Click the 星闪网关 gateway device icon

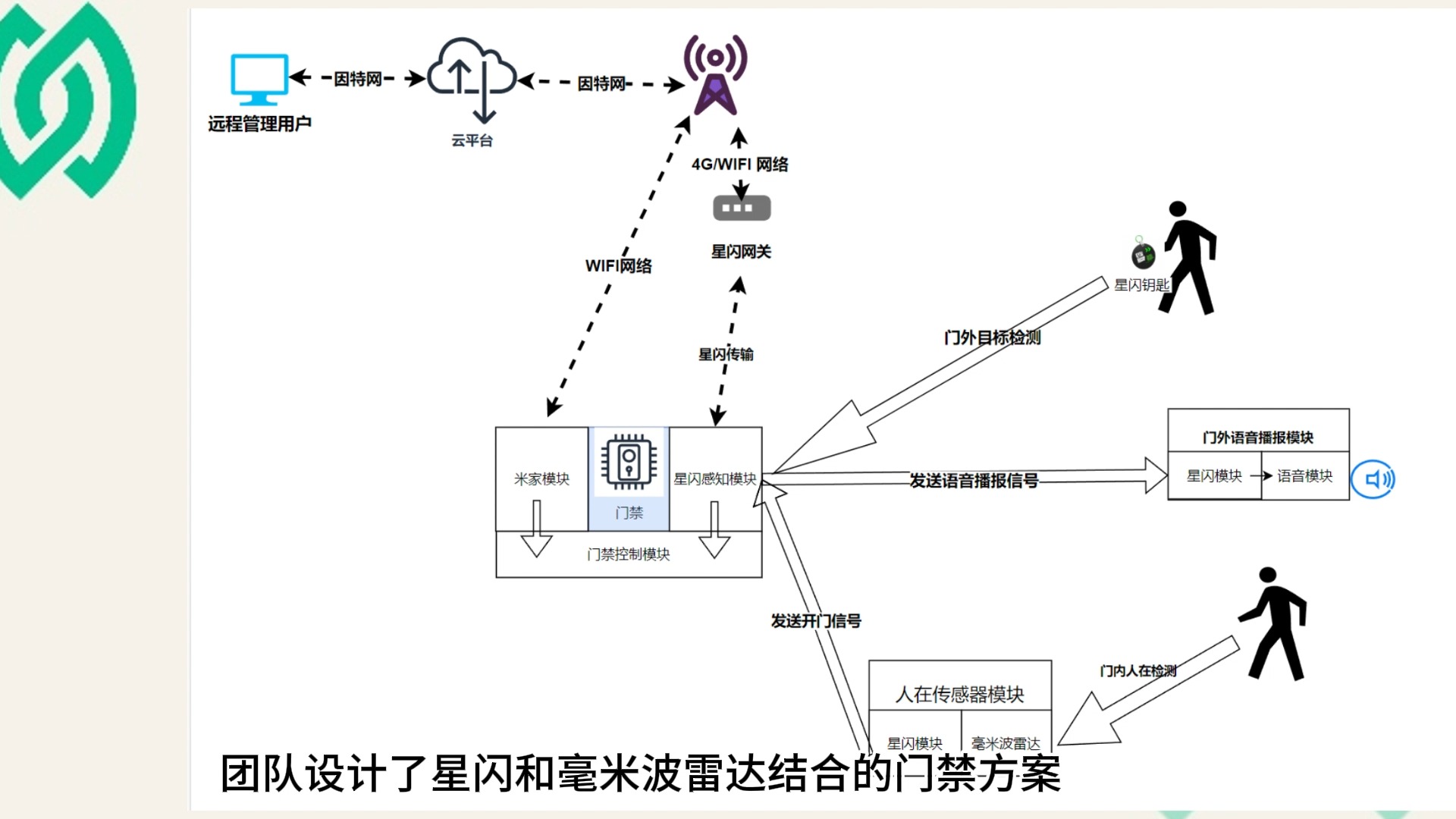click(739, 208)
